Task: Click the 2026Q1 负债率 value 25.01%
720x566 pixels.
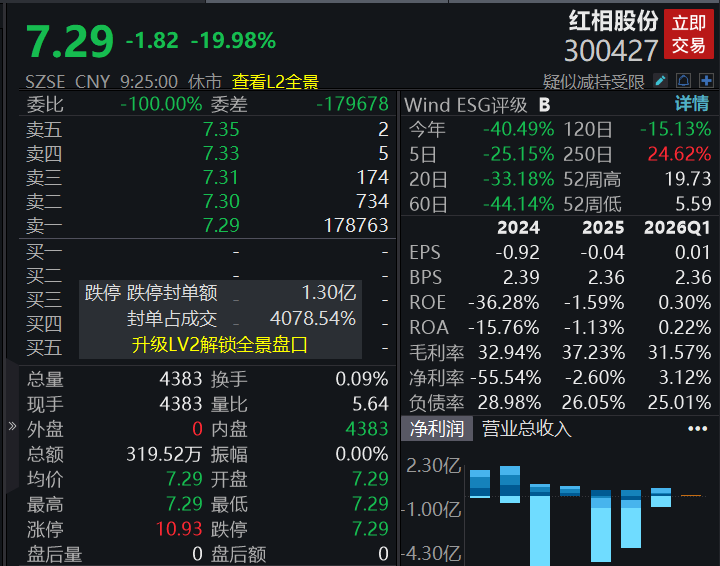Action: point(679,403)
